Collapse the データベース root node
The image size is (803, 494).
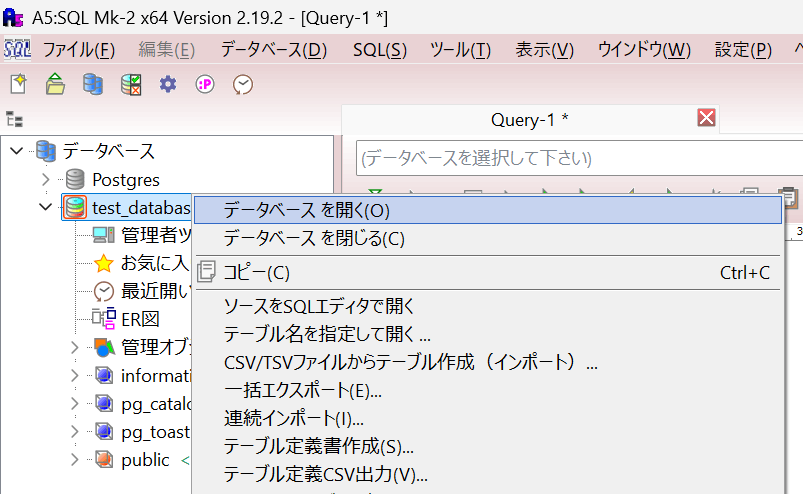[x=17, y=151]
